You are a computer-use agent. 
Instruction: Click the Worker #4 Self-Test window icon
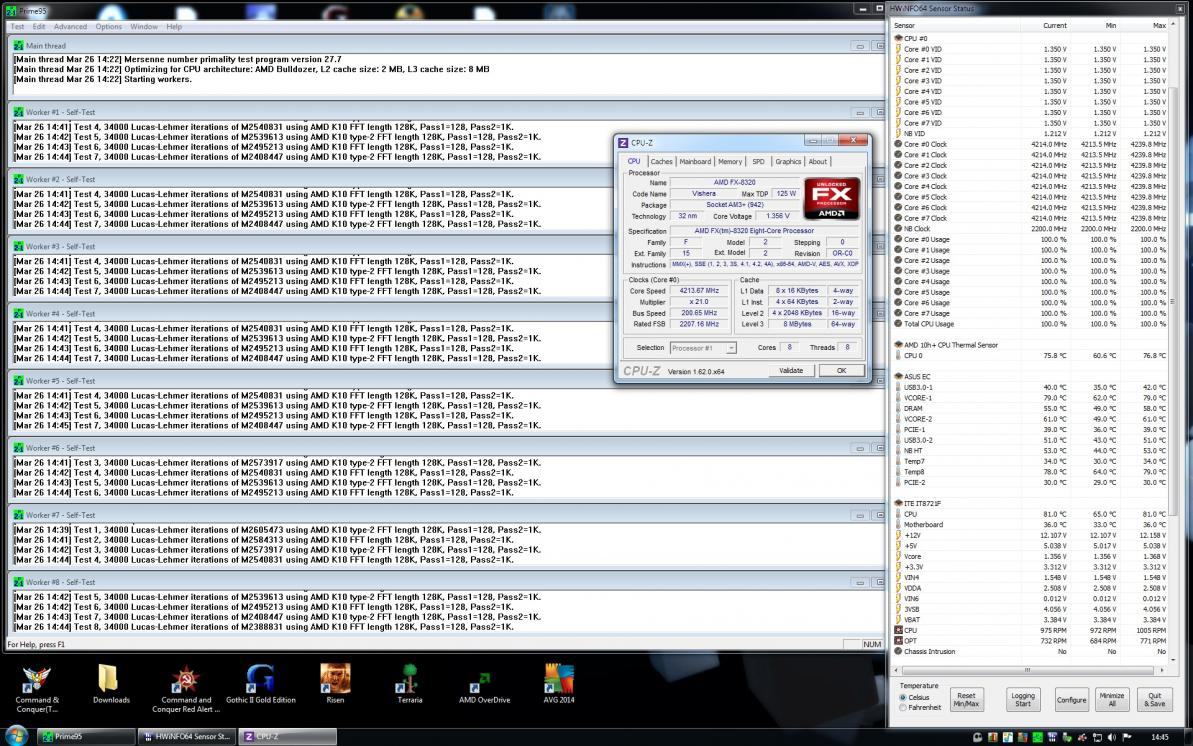pos(18,313)
